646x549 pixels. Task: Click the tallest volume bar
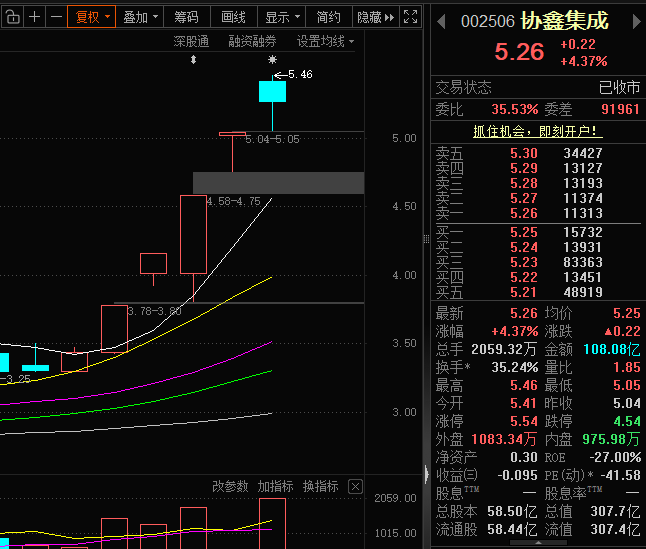[272, 523]
